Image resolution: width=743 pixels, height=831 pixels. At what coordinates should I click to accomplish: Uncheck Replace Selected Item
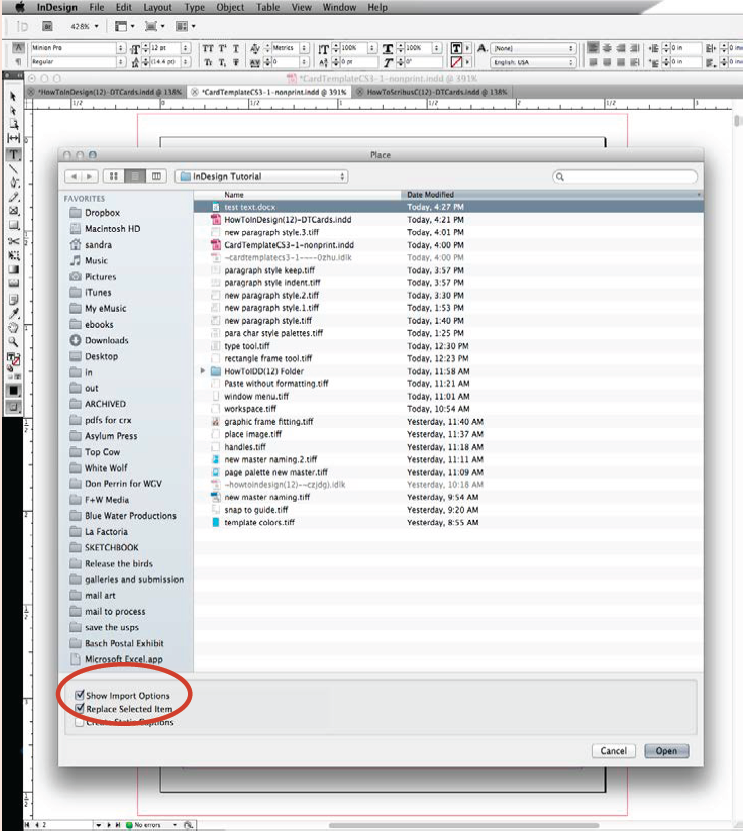80,709
